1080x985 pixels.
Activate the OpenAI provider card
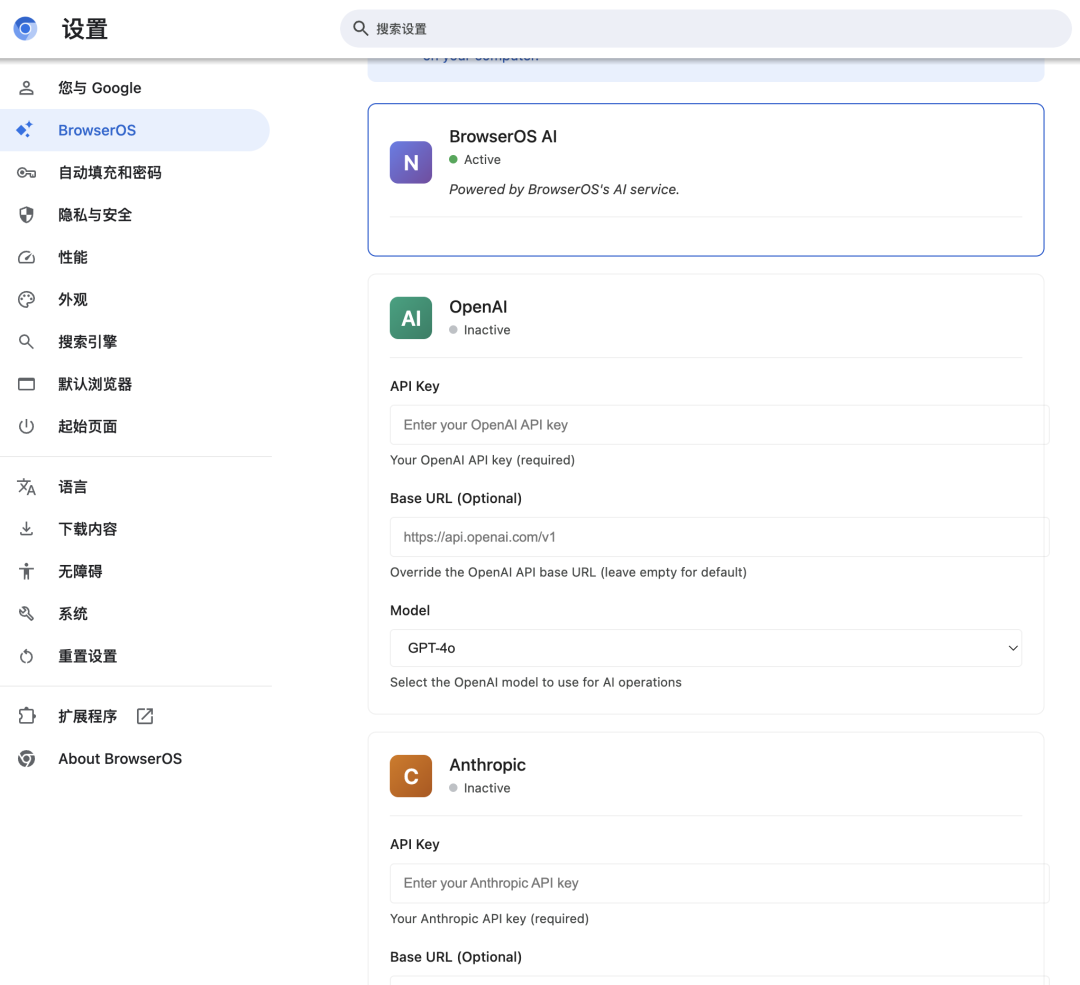click(705, 317)
